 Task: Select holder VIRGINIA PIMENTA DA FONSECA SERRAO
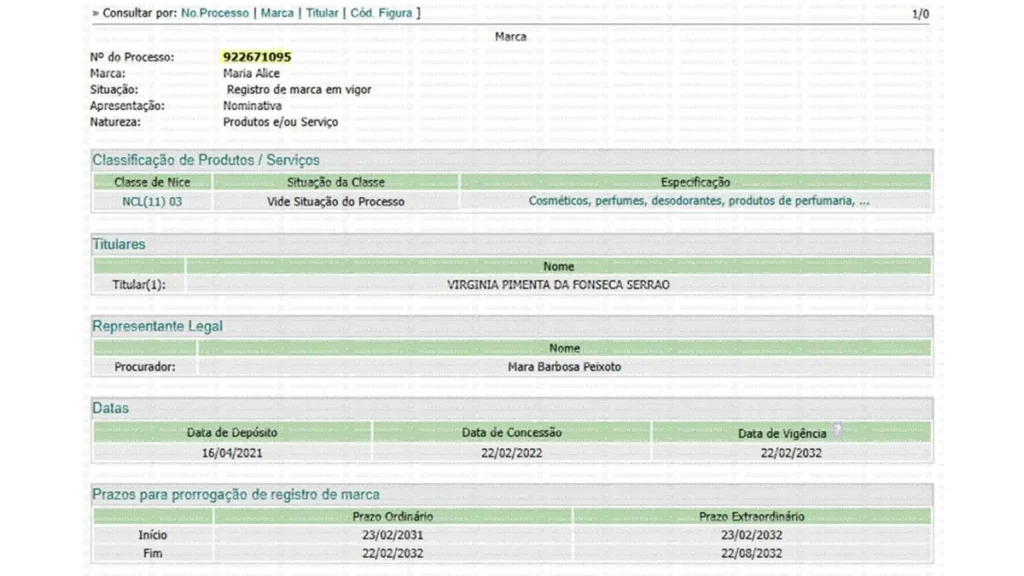pos(558,285)
